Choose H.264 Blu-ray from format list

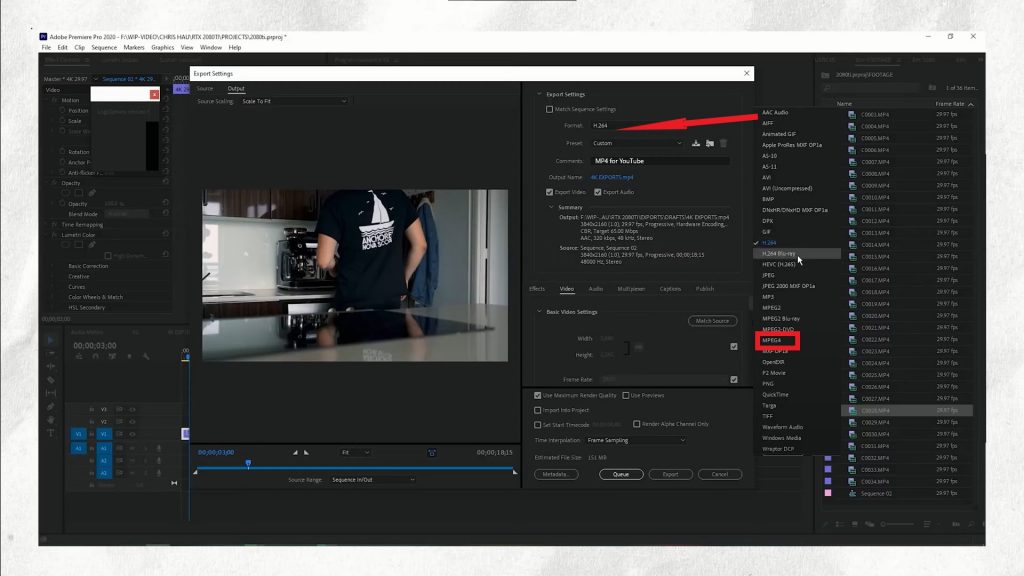pyautogui.click(x=778, y=253)
